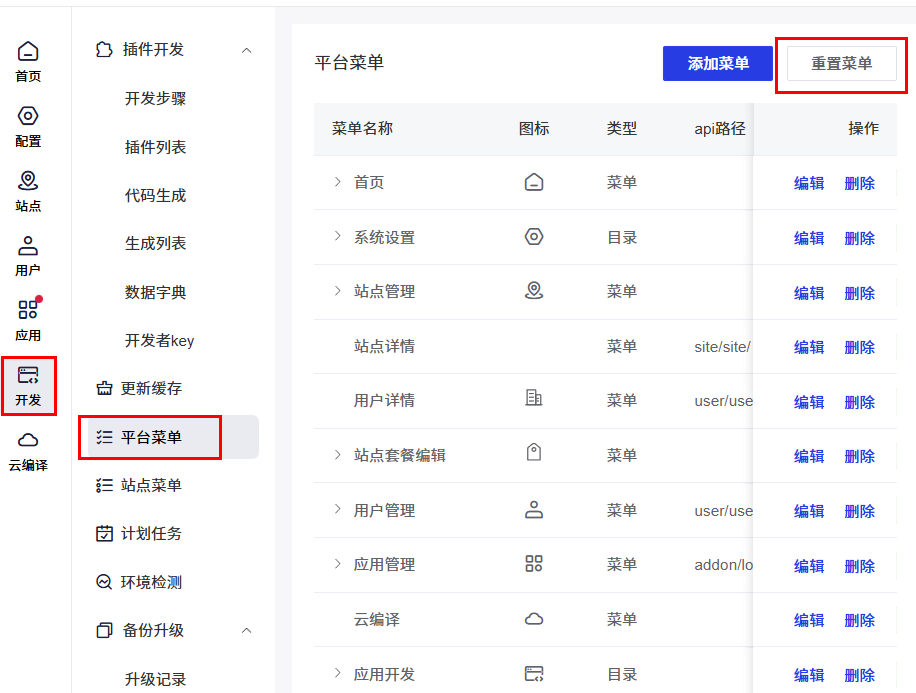The width and height of the screenshot is (916, 693).
Task: Open the 首页 home icon in sidebar
Action: point(28,52)
